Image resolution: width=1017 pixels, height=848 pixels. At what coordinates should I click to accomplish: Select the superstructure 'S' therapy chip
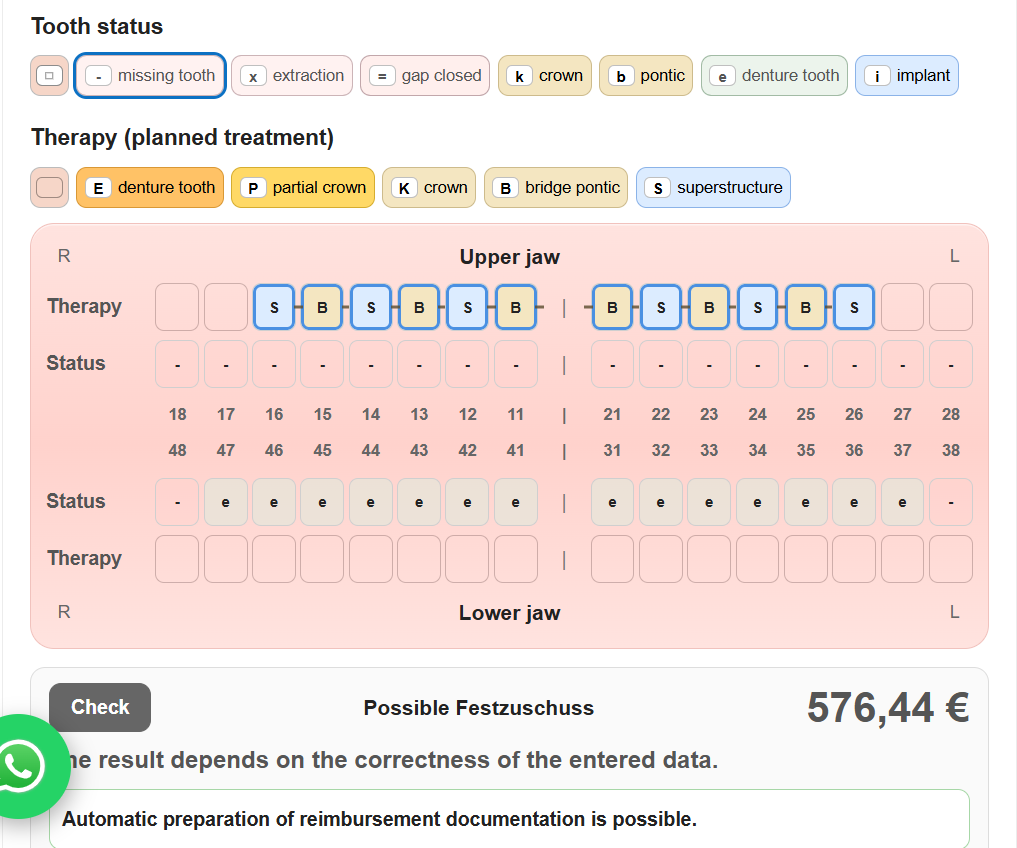(713, 188)
